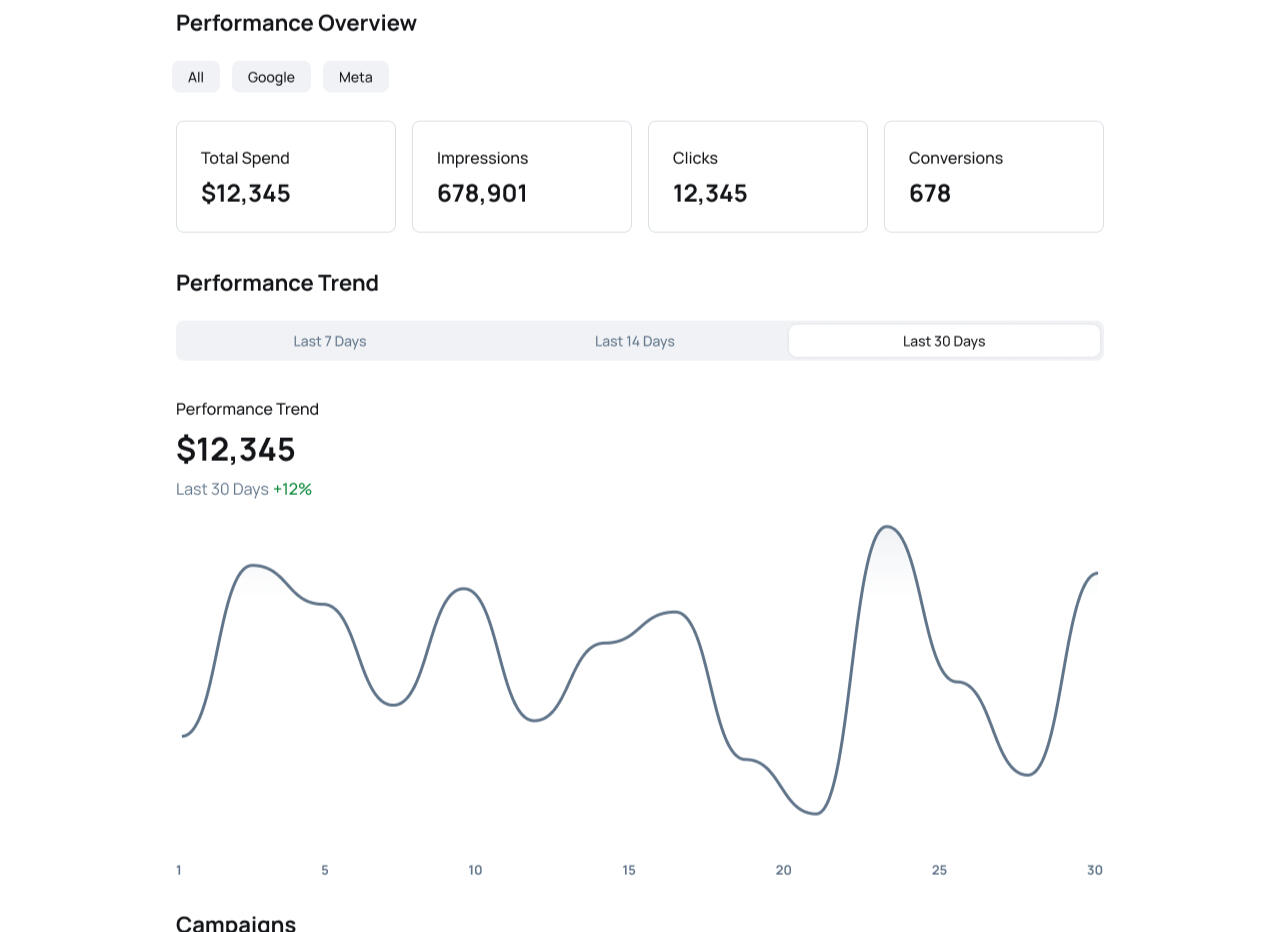1280x932 pixels.
Task: Click day 30 axis label
Action: 1094,870
